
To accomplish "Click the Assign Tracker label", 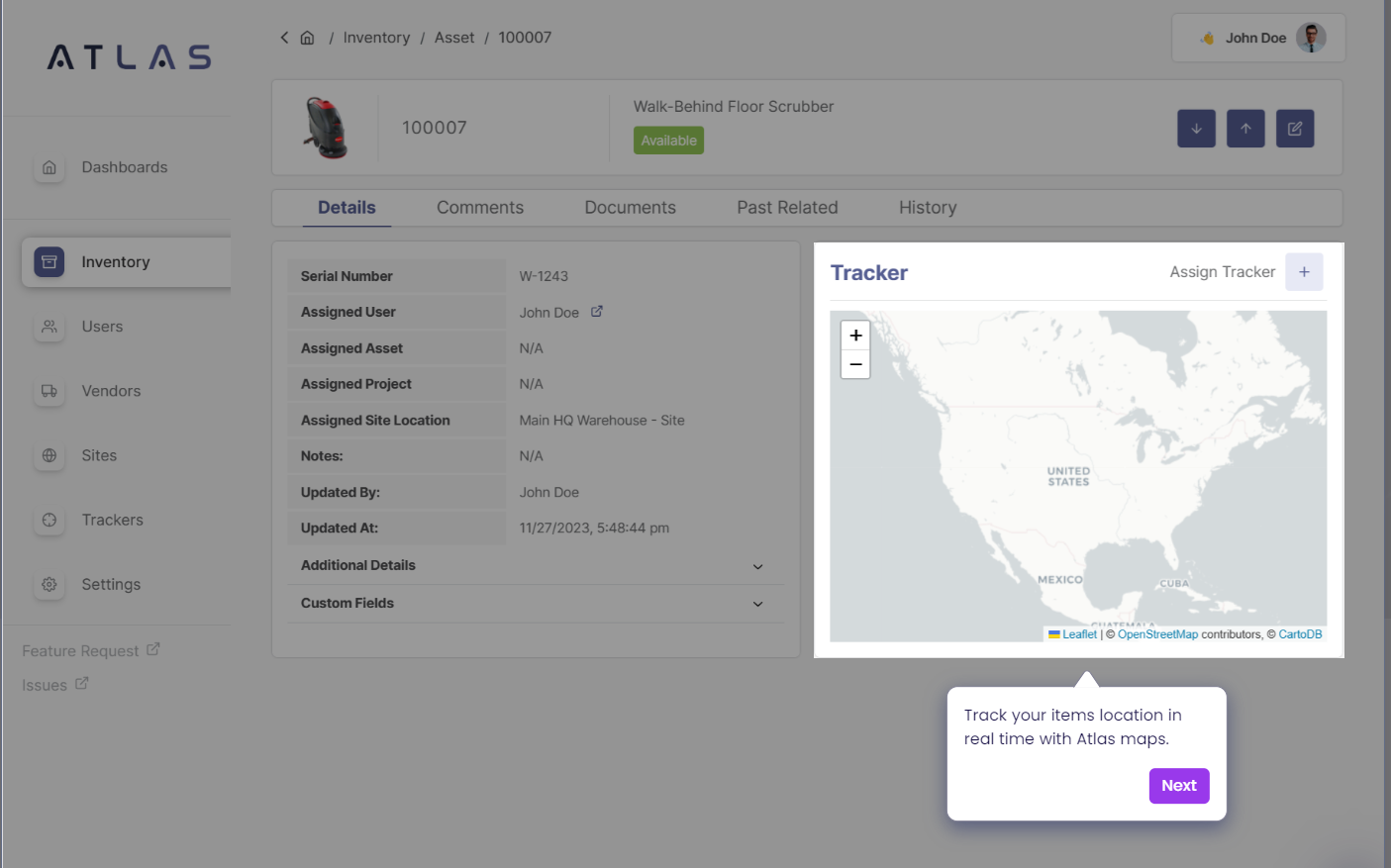I will click(x=1222, y=272).
